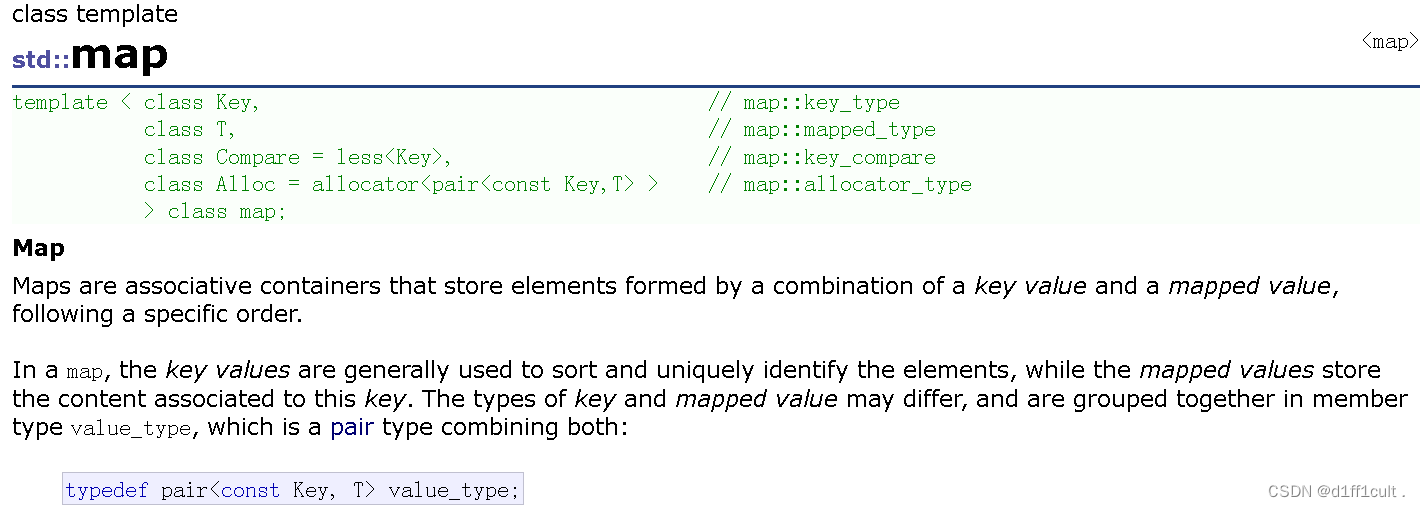Click monospace "value_type" in the paragraph
This screenshot has height=507, width=1420.
click(130, 429)
